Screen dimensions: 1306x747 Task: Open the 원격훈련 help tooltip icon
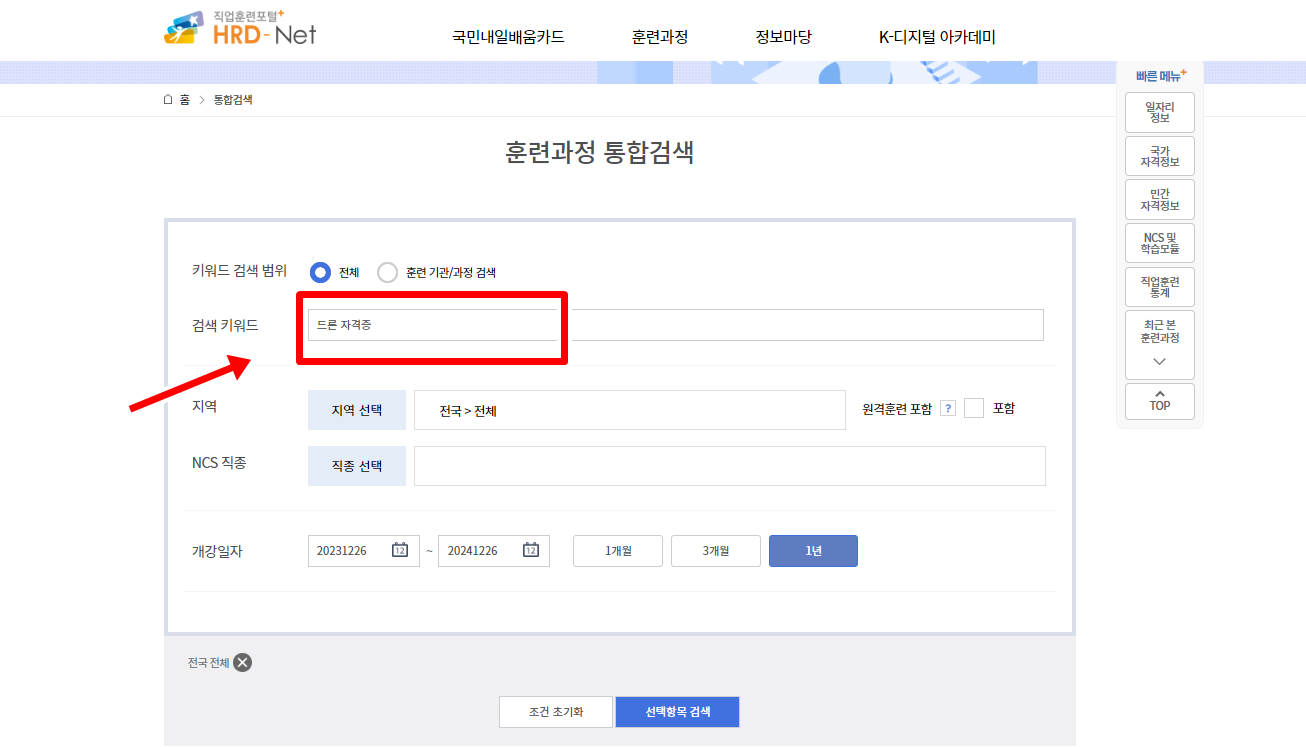pos(947,407)
